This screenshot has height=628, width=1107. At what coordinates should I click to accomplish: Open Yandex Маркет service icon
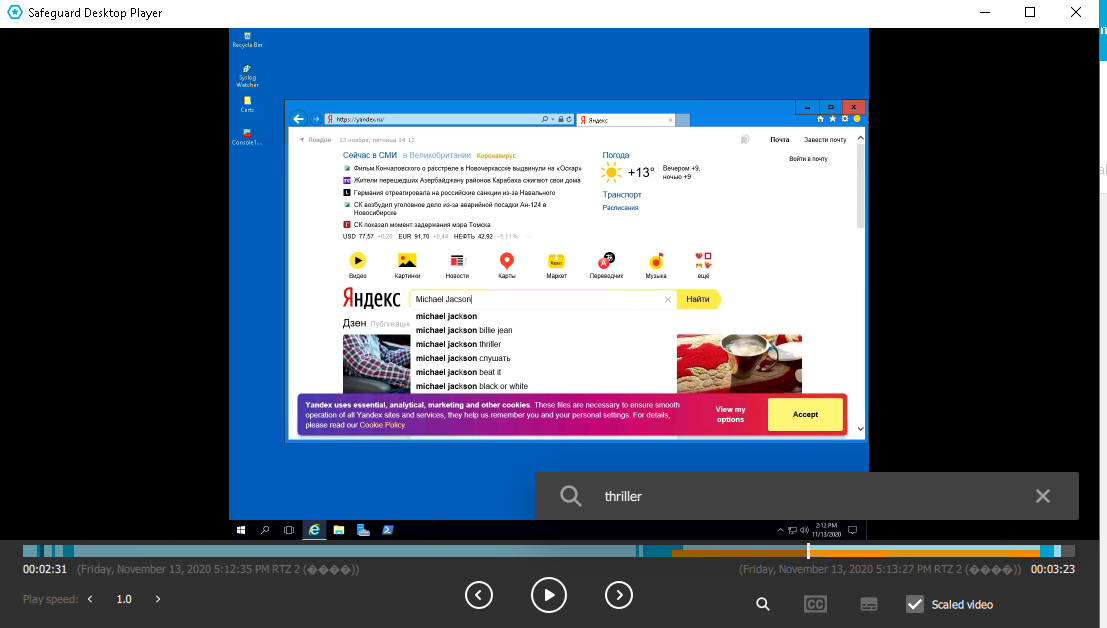tap(556, 265)
